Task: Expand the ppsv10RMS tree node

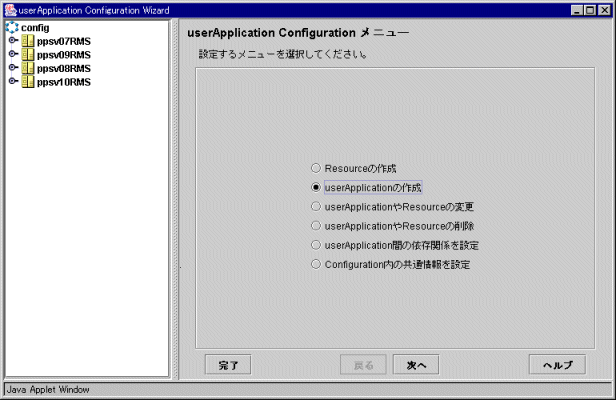Action: pyautogui.click(x=12, y=82)
